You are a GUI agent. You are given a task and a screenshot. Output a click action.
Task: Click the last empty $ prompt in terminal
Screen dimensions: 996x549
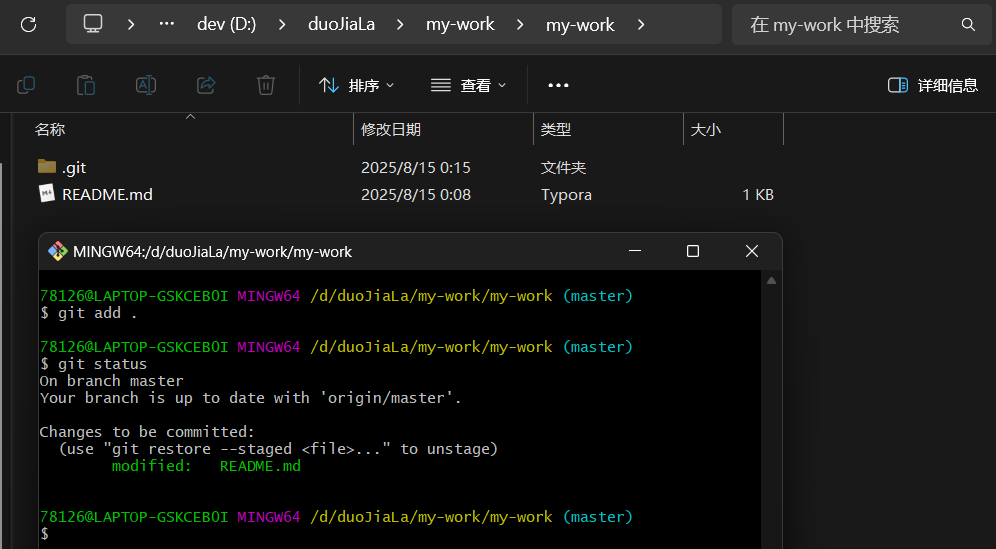44,534
